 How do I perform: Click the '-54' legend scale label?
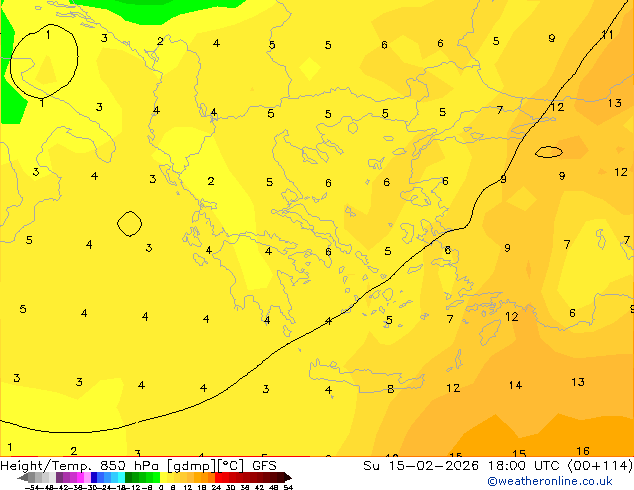(32, 487)
